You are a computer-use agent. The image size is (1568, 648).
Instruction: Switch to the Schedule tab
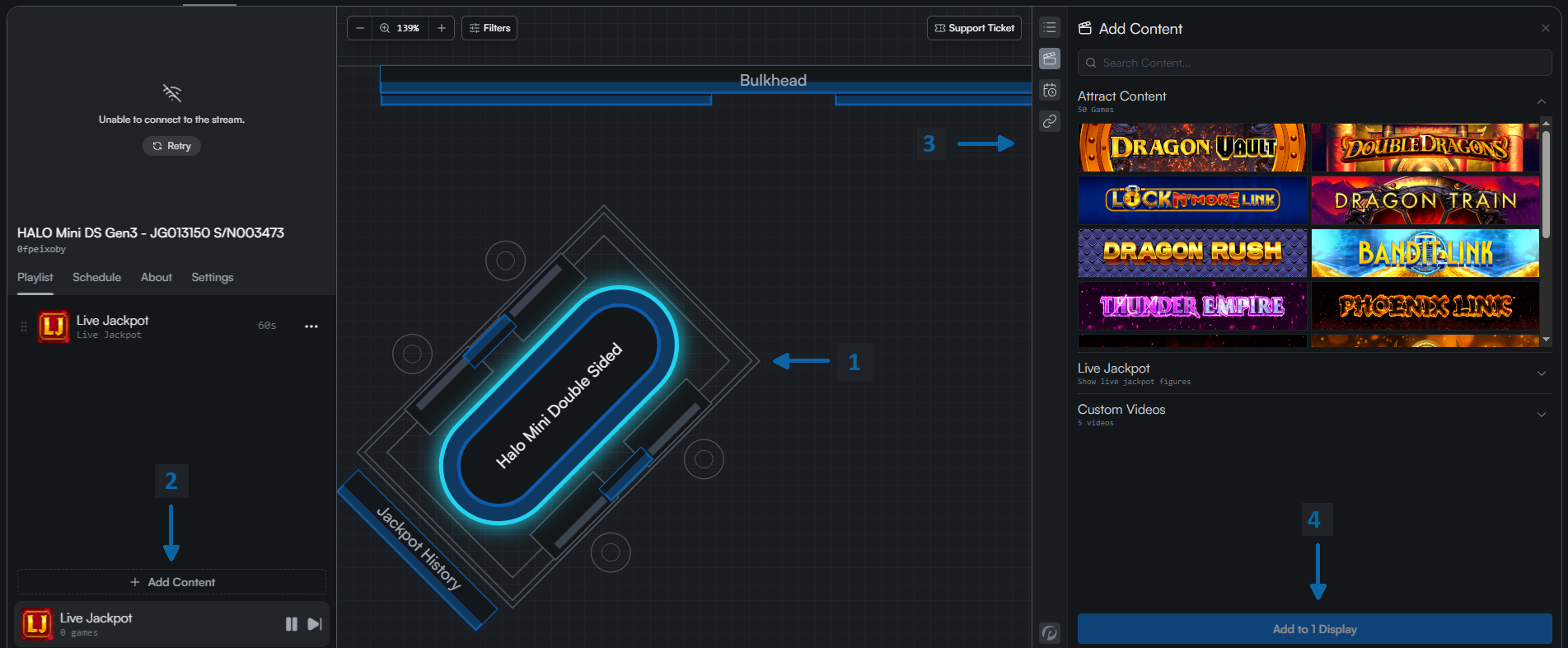(x=96, y=278)
